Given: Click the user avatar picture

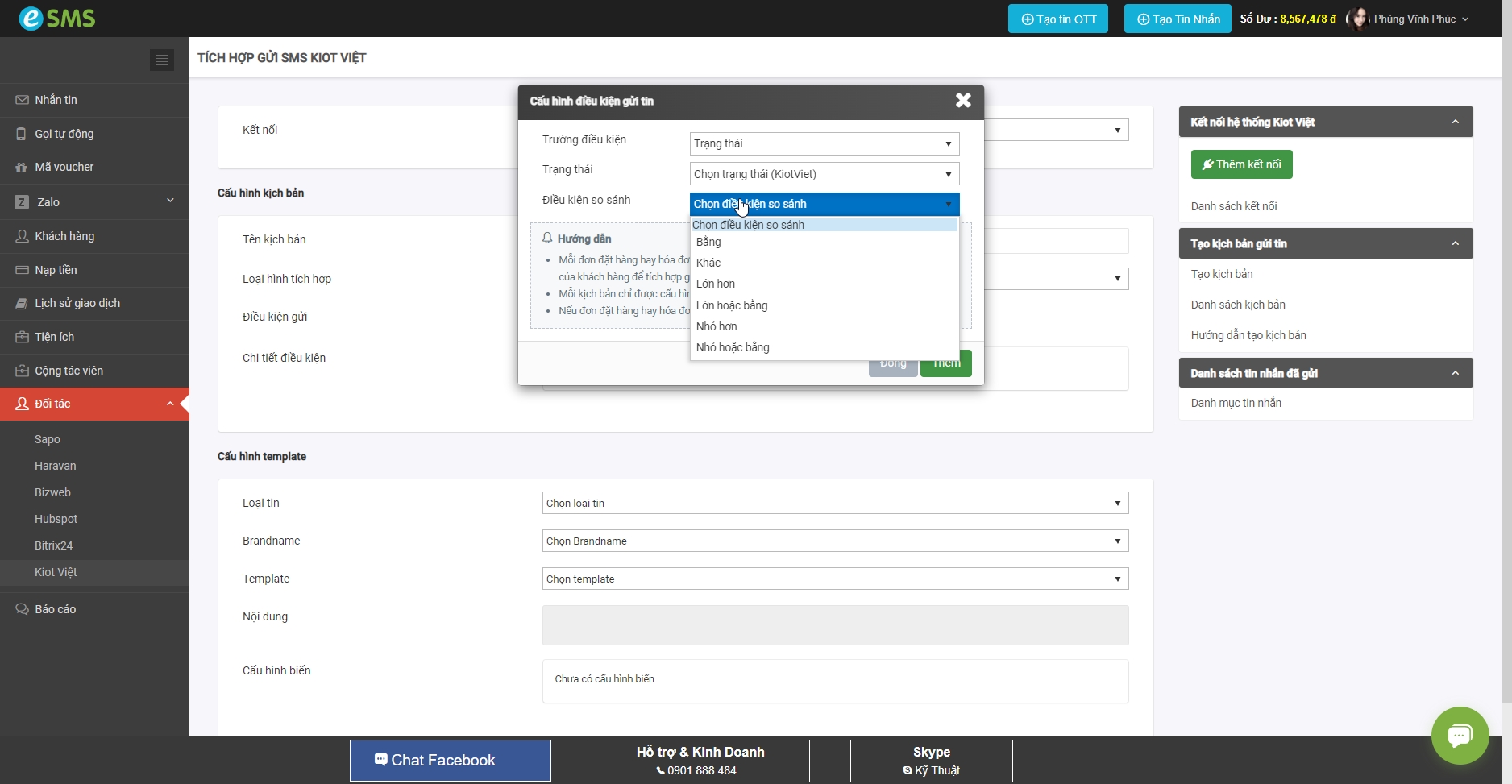Looking at the screenshot, I should 1358,19.
